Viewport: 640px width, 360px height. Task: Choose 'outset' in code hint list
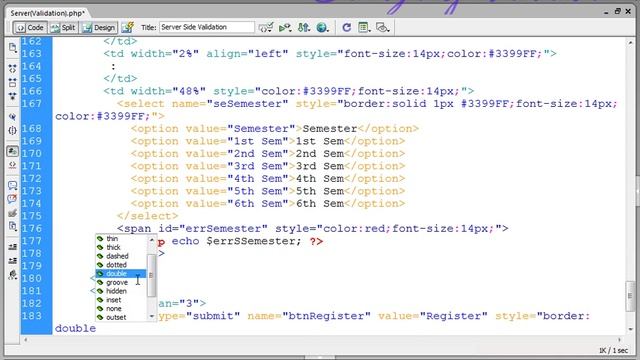click(121, 318)
